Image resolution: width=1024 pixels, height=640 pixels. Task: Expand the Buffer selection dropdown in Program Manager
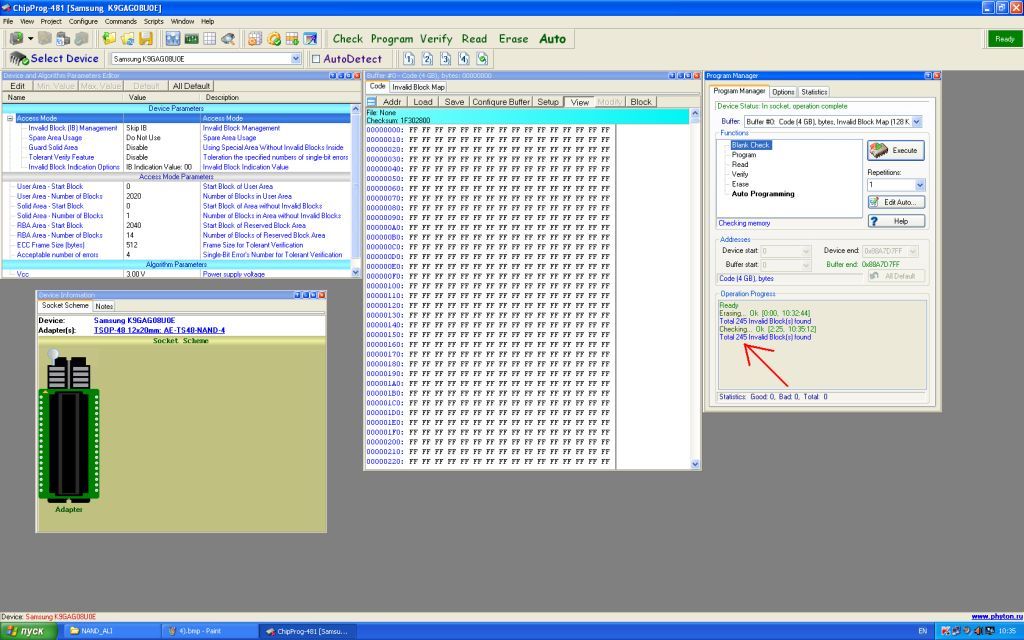pyautogui.click(x=916, y=121)
